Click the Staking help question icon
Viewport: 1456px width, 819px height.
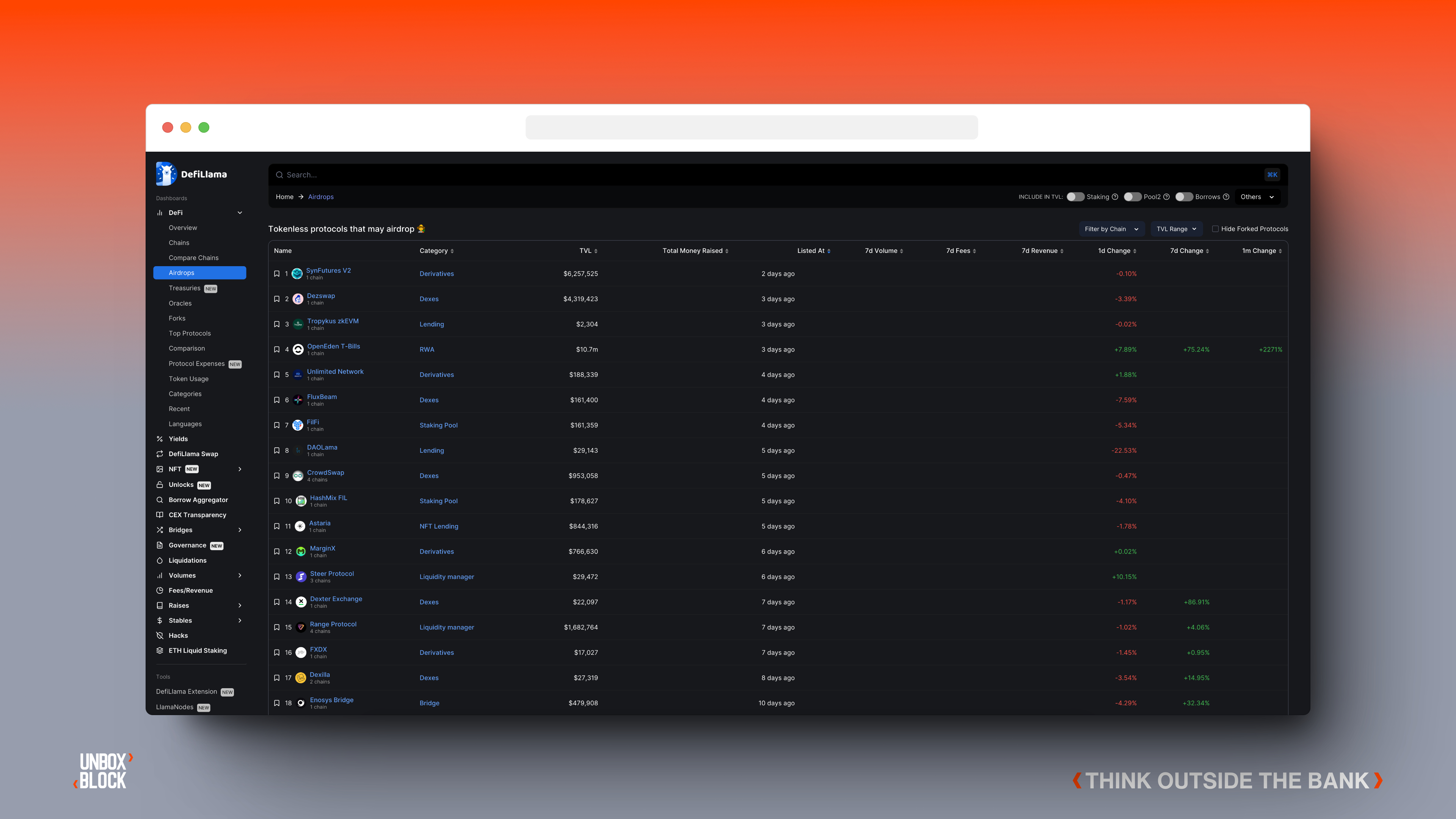tap(1115, 197)
